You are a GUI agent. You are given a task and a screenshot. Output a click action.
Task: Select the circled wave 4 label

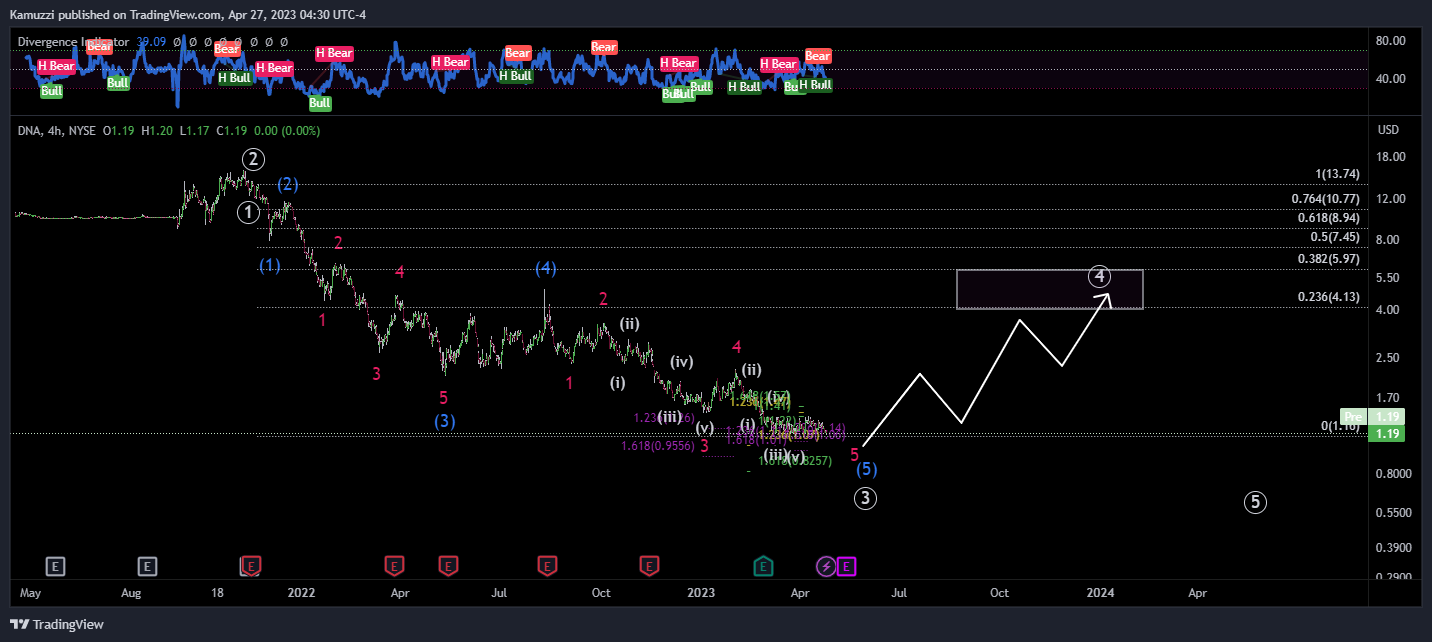point(1099,275)
